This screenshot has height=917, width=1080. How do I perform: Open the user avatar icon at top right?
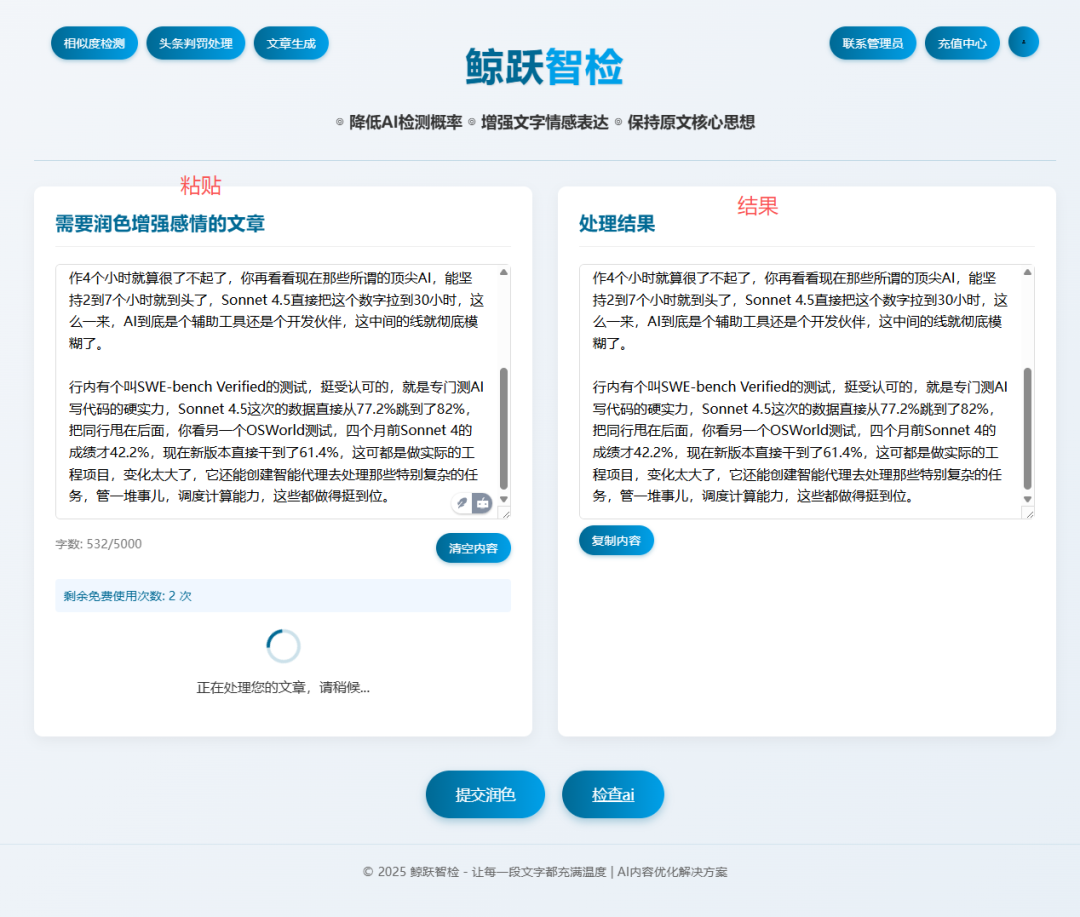click(x=1023, y=42)
